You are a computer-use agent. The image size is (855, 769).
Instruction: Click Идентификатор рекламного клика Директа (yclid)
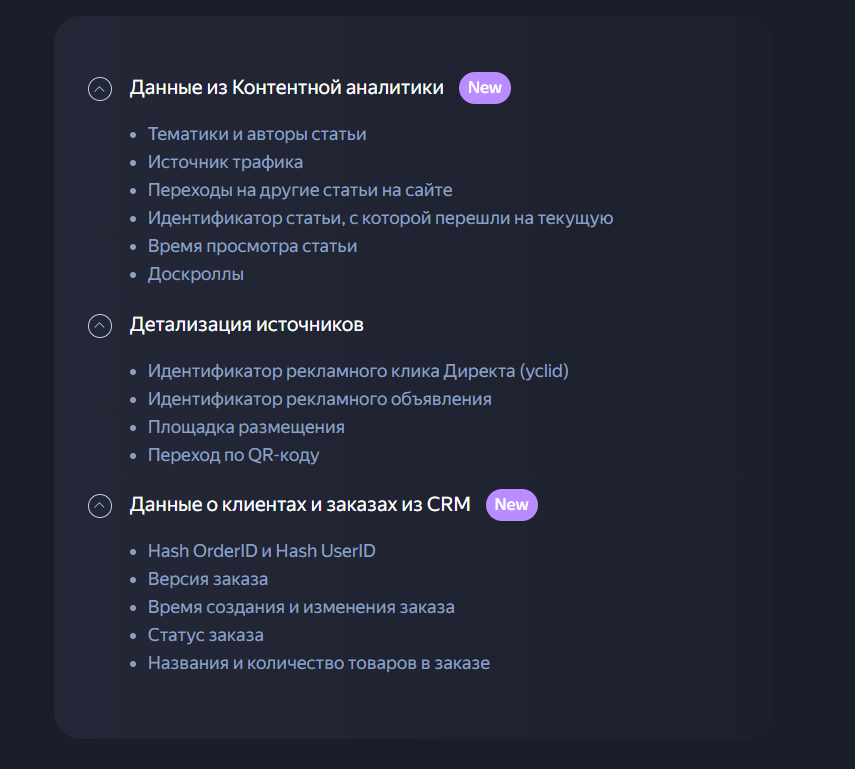(359, 370)
